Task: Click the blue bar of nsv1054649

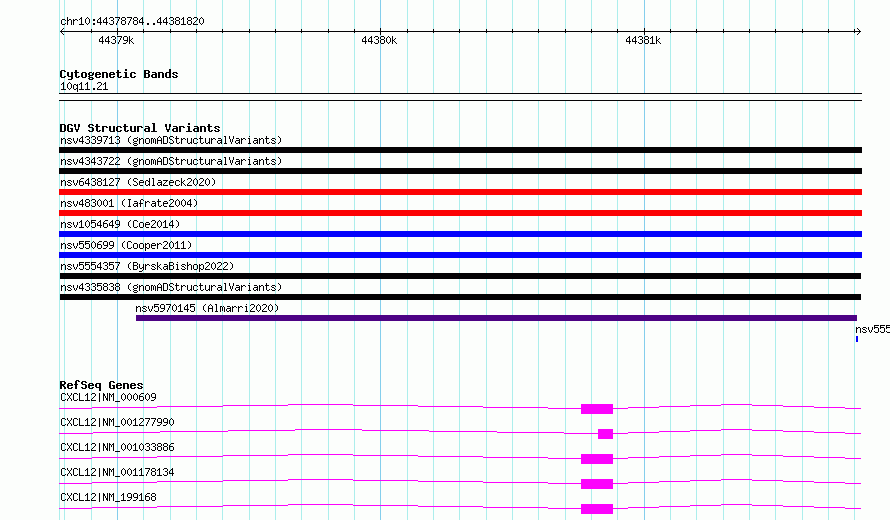Action: pos(460,234)
